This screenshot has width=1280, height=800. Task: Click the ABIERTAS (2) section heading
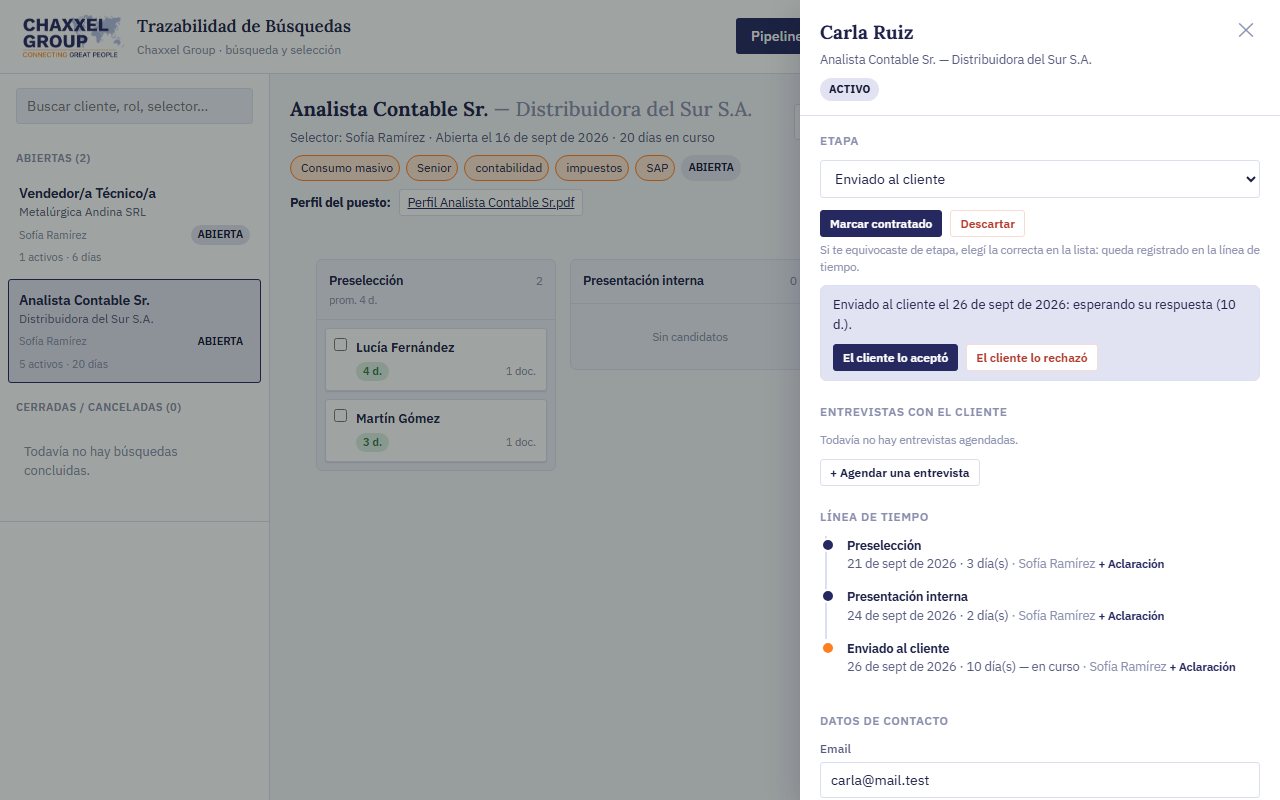click(54, 158)
